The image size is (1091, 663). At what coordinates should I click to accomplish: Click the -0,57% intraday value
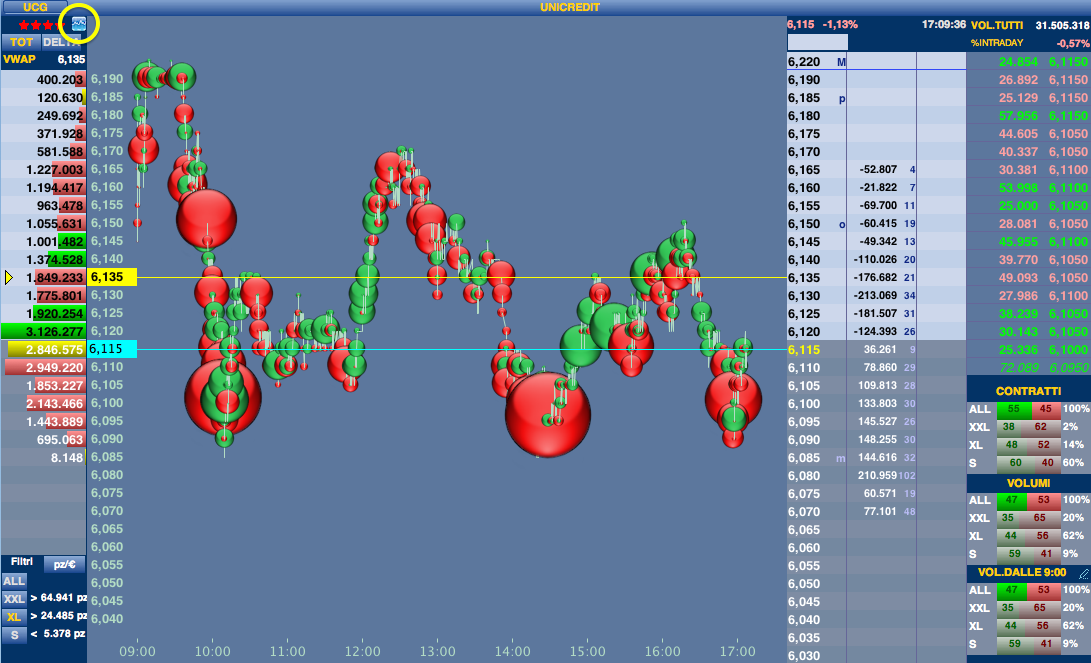1072,43
